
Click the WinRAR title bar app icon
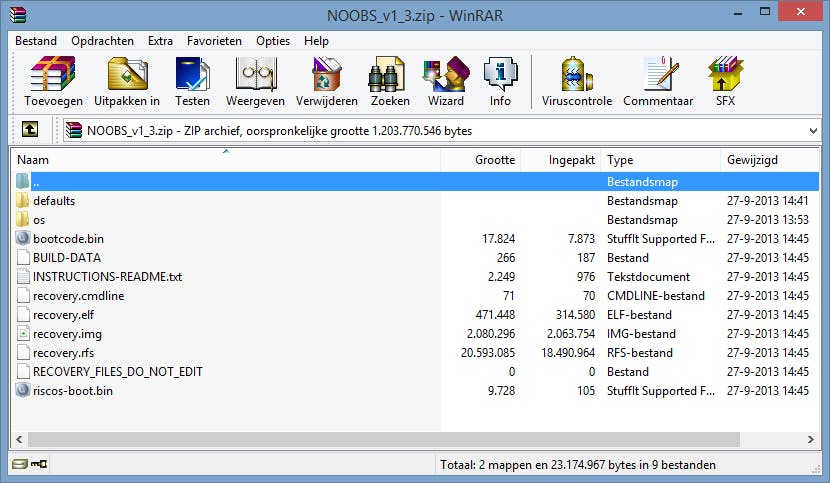18,15
